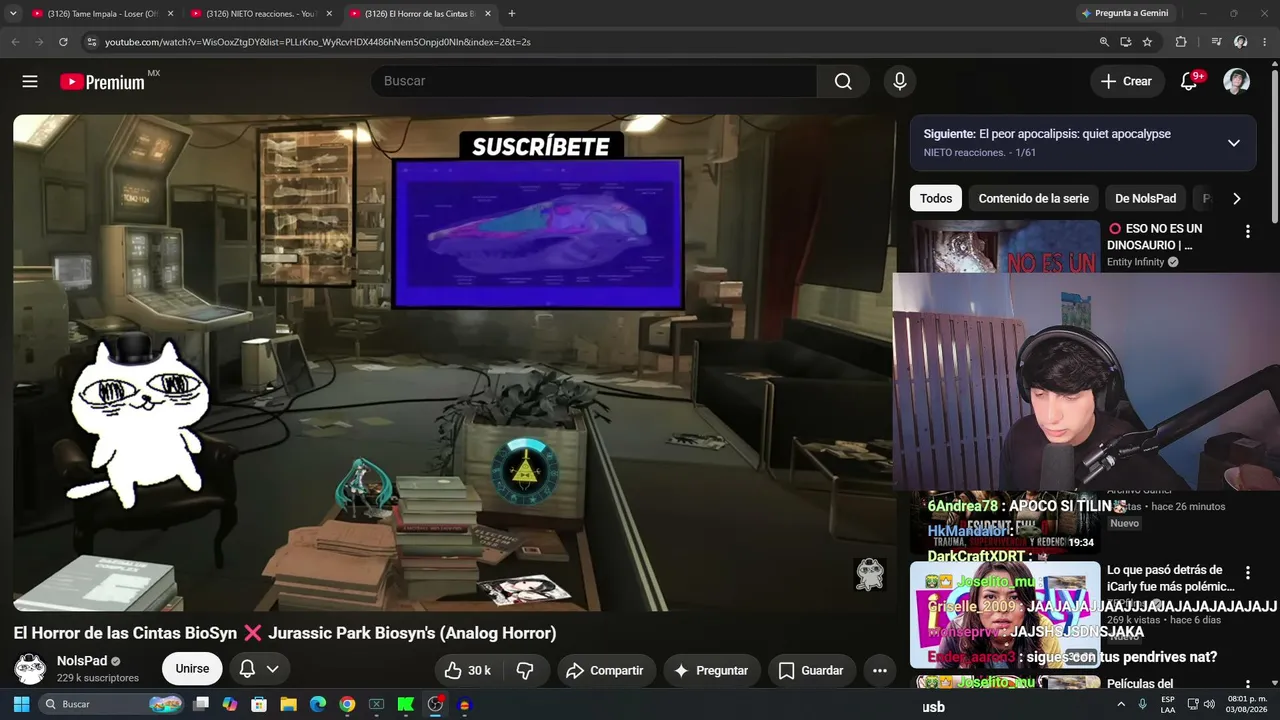Go back to the previous page

[15, 42]
